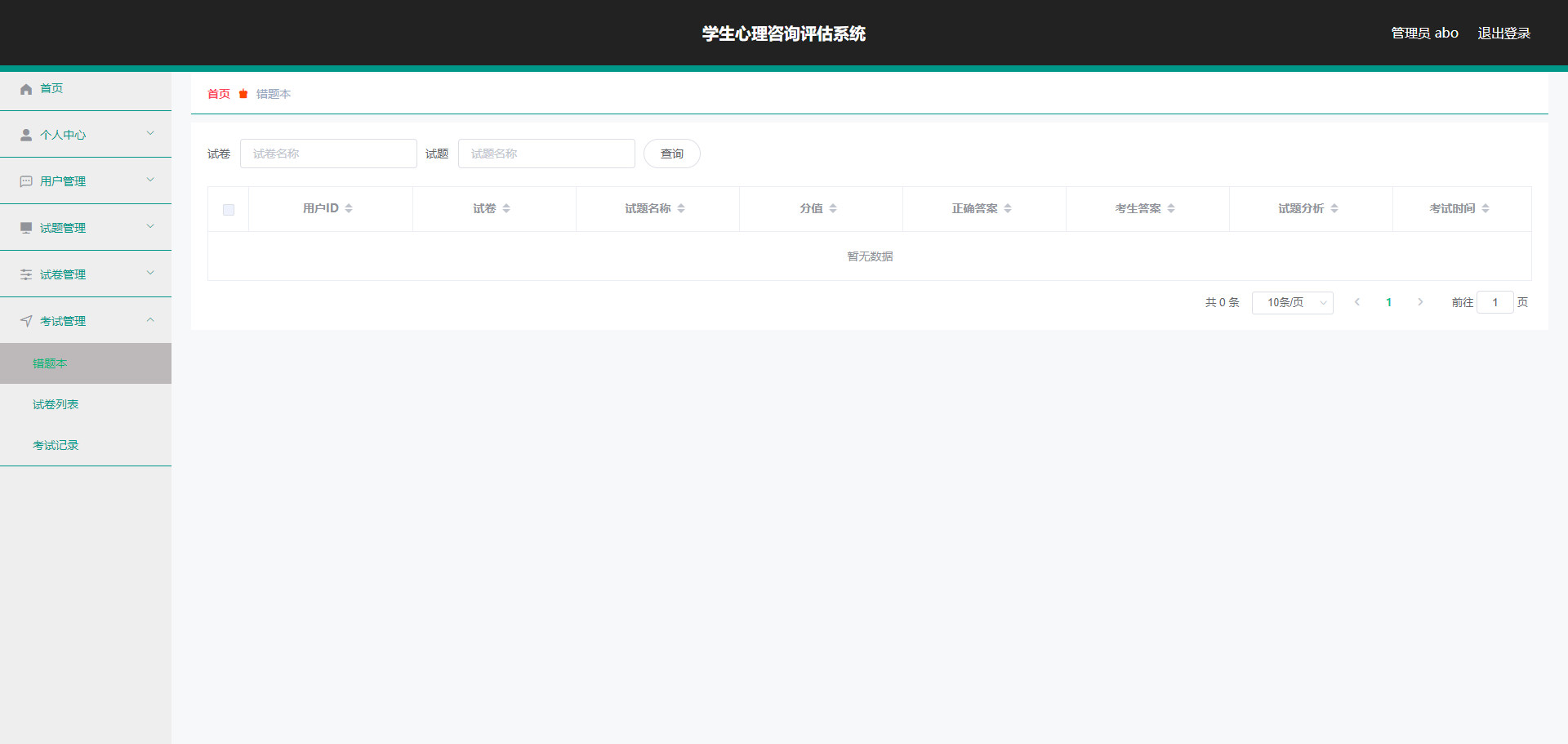Screen dimensions: 1568x744
Task: Select page number 1 in pagination
Action: (x=1388, y=302)
